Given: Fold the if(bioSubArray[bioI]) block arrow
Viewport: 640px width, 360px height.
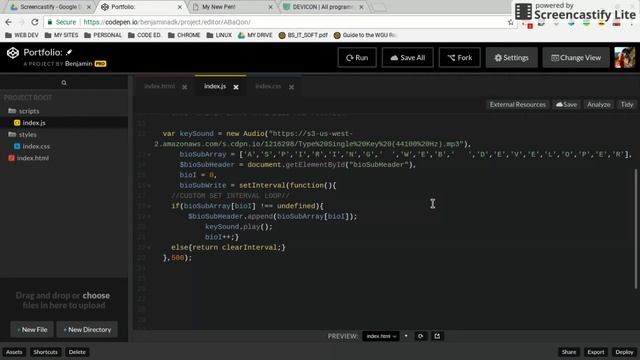Looking at the screenshot, I should [x=149, y=206].
